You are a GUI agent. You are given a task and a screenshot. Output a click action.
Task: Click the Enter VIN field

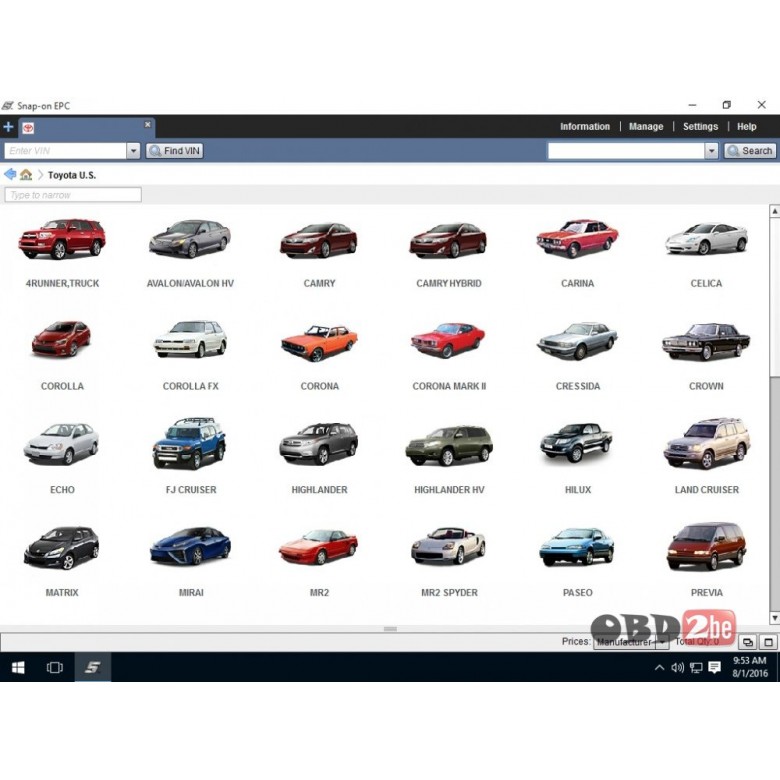(x=65, y=151)
